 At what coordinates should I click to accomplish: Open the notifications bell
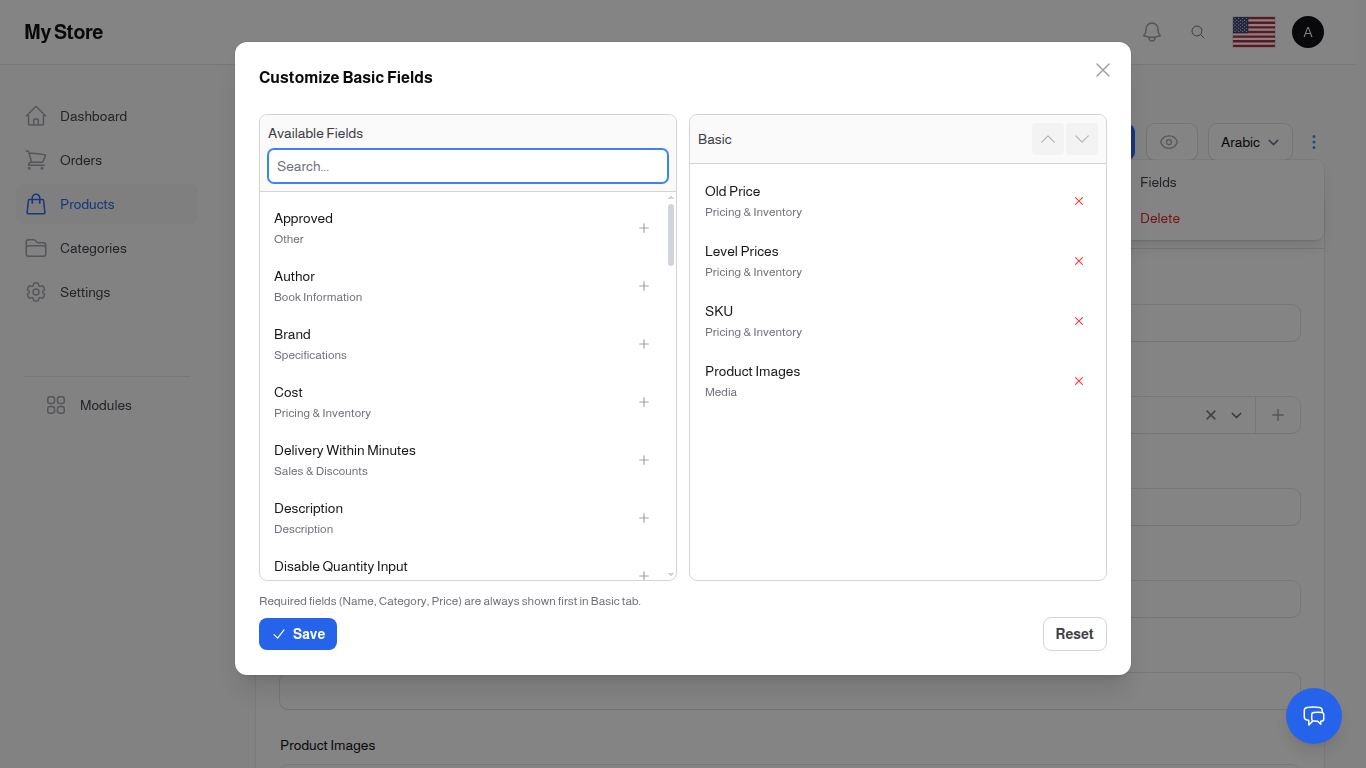click(1152, 31)
